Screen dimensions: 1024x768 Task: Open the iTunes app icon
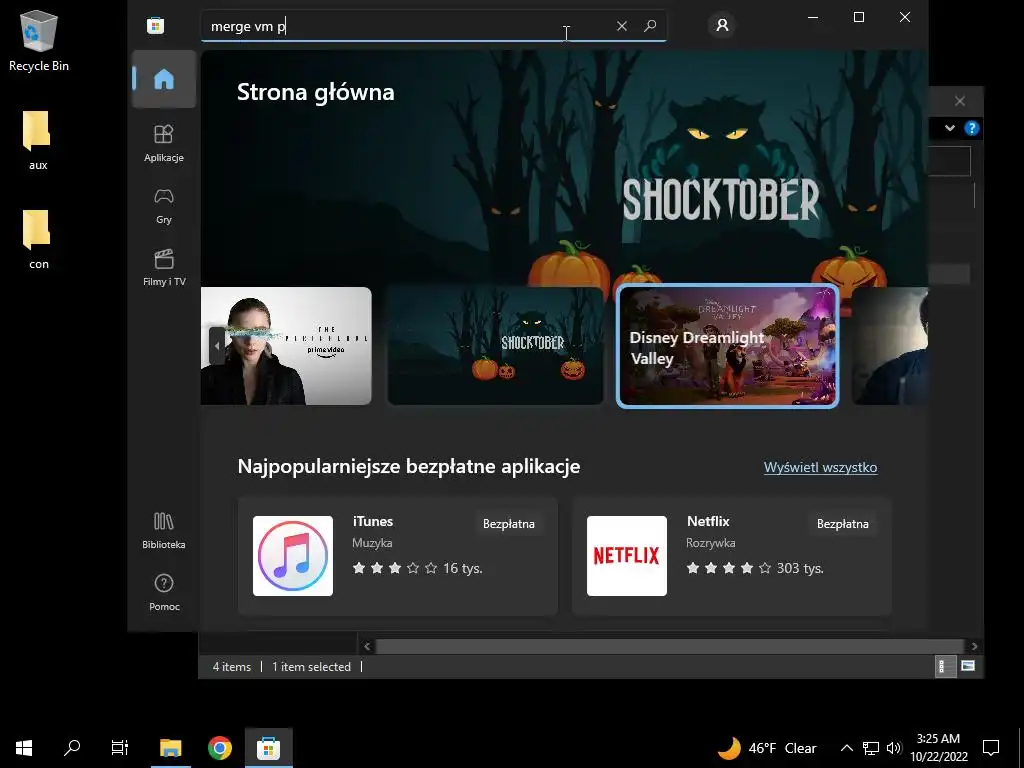point(293,556)
